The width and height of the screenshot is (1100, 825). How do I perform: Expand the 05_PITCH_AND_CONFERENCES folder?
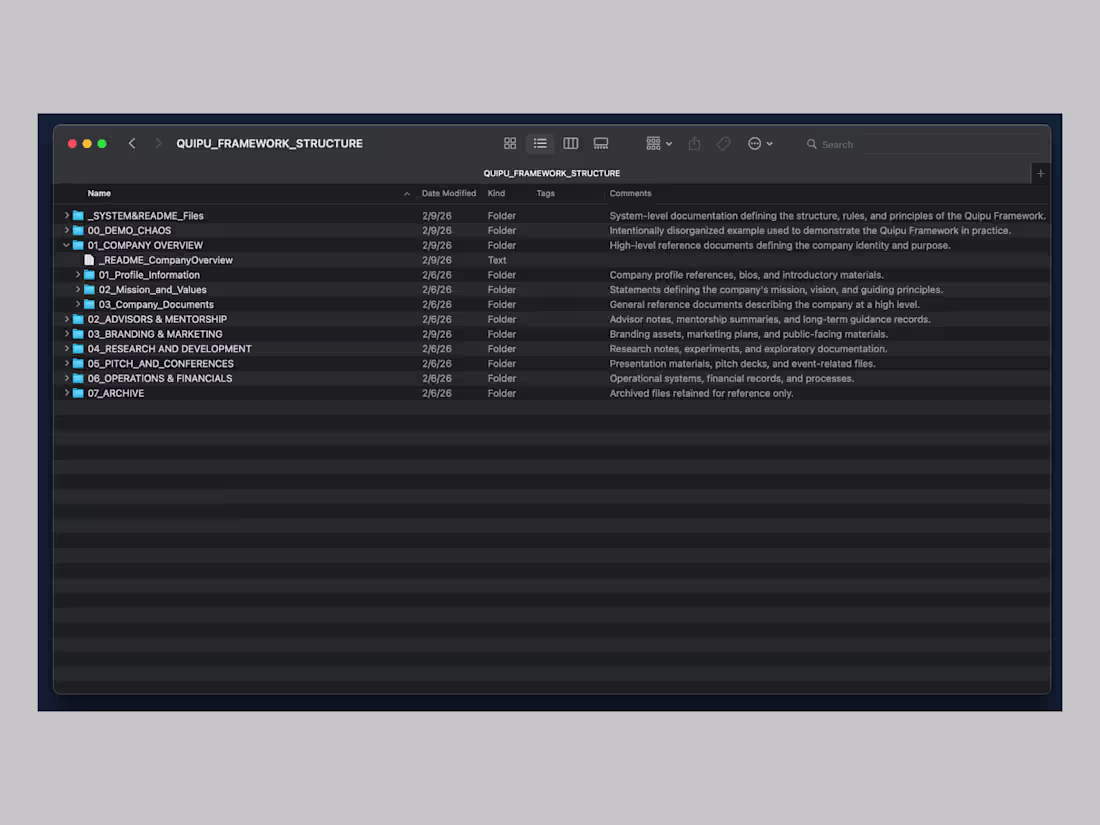pyautogui.click(x=67, y=363)
